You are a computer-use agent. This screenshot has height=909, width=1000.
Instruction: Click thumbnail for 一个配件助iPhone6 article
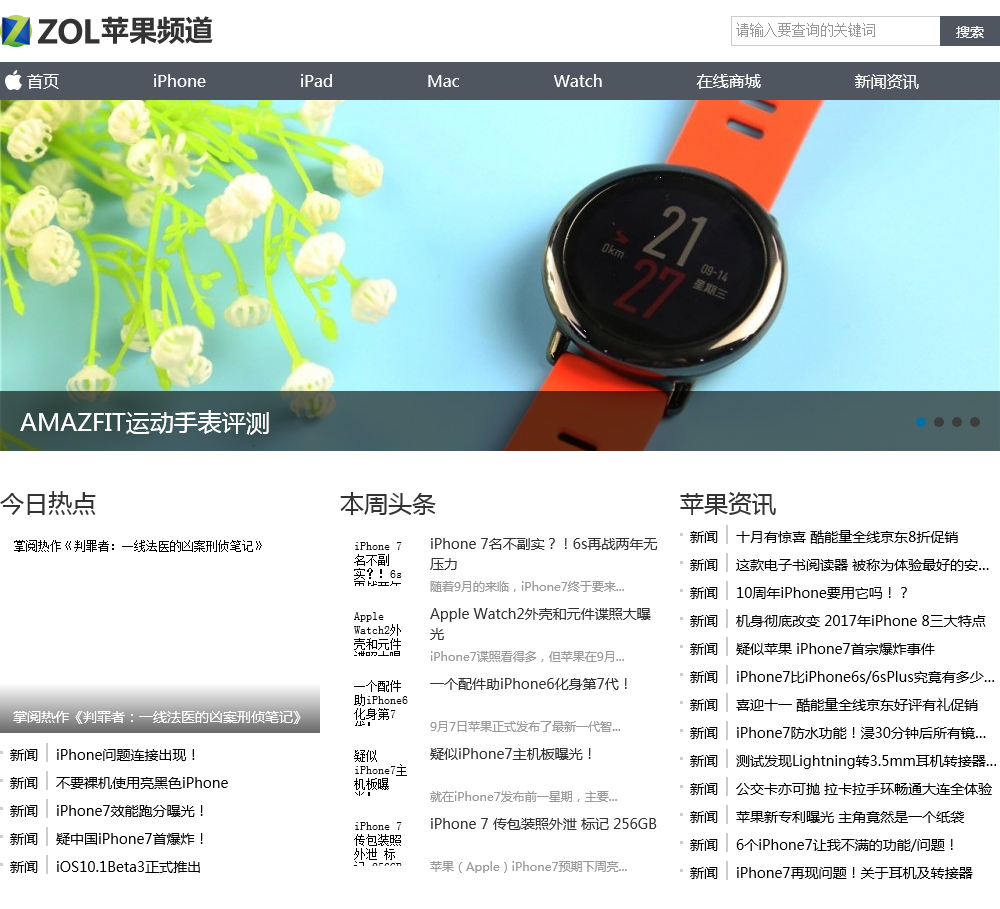[x=381, y=702]
